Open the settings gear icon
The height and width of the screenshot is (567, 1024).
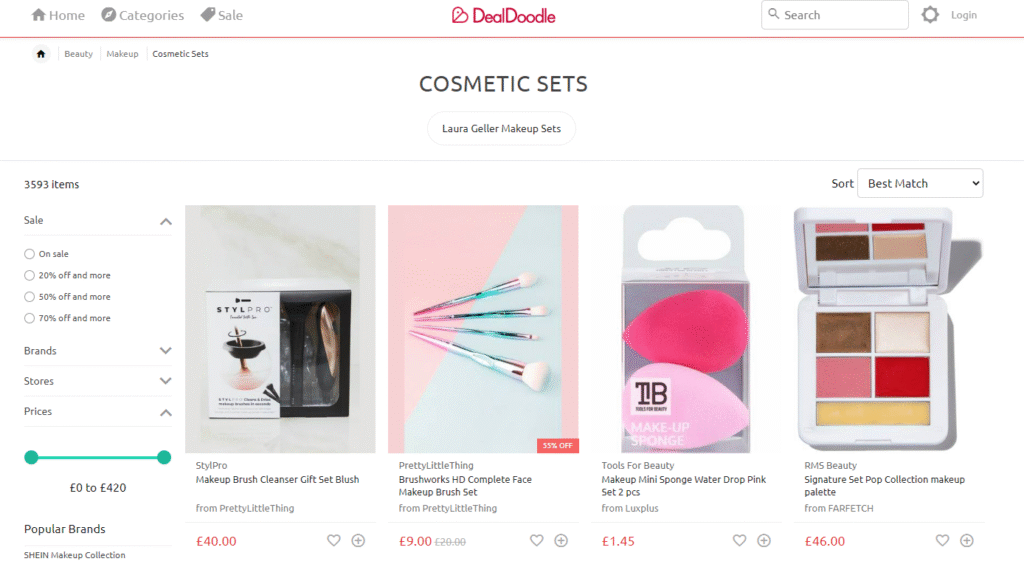(x=930, y=14)
